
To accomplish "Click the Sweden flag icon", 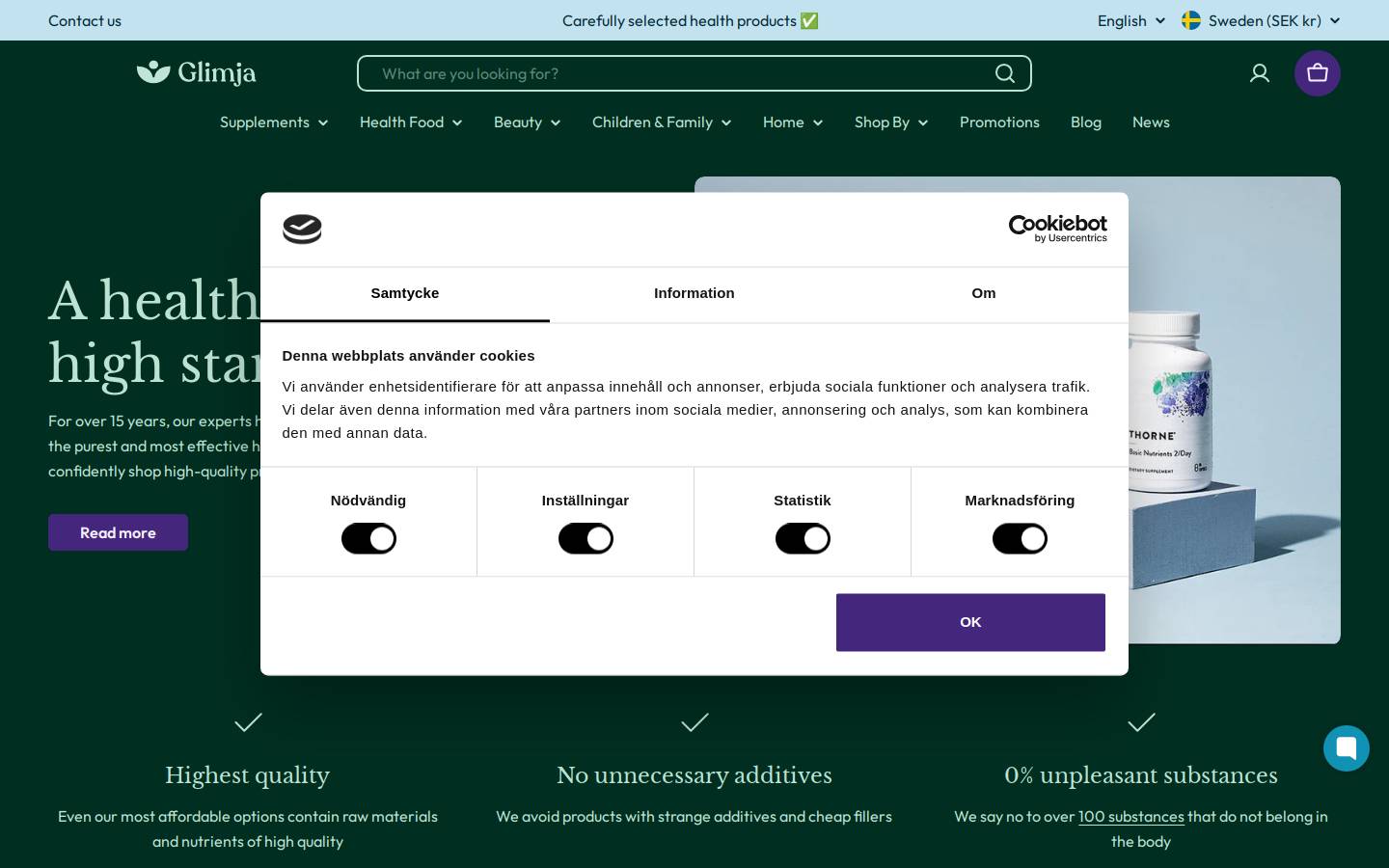I will (1191, 20).
